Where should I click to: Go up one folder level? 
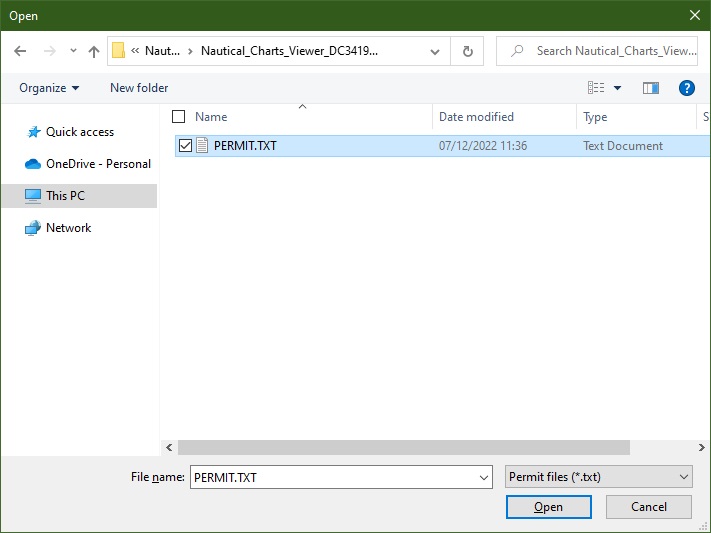coord(94,51)
